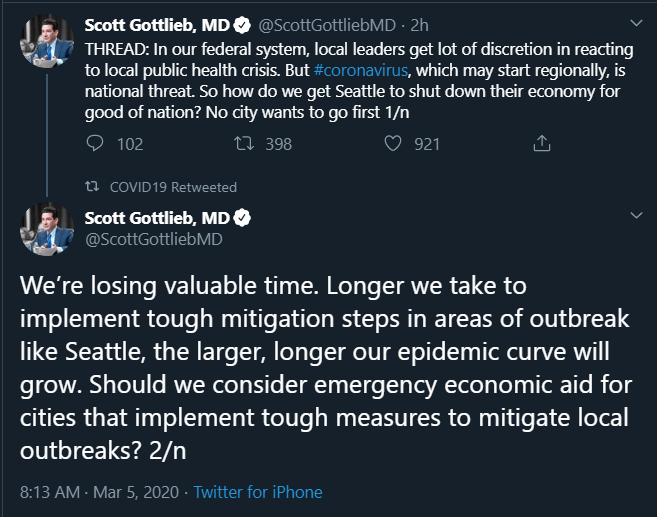This screenshot has height=517, width=657.
Task: Click retweet icon beside COVID19 Retweeted
Action: pyautogui.click(x=92, y=186)
